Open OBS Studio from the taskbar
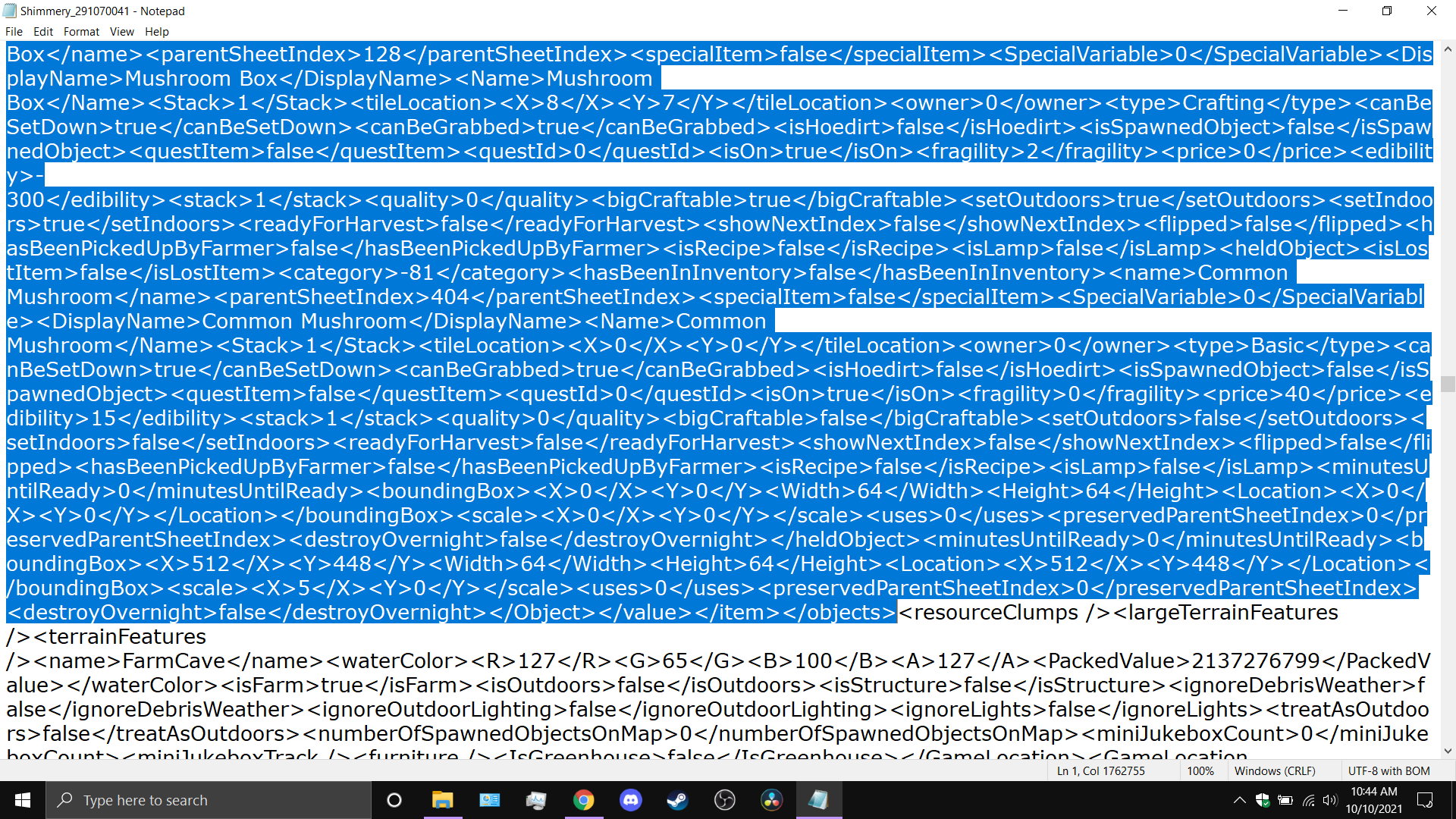 tap(724, 800)
